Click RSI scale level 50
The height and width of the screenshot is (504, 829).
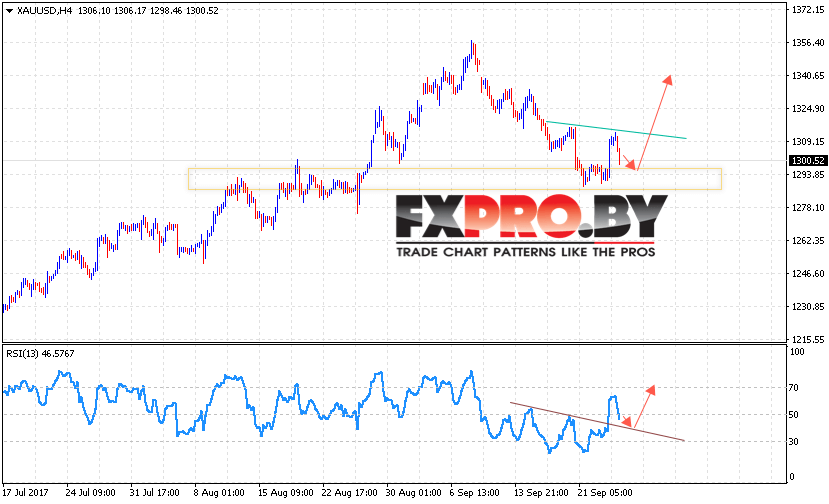pos(794,415)
